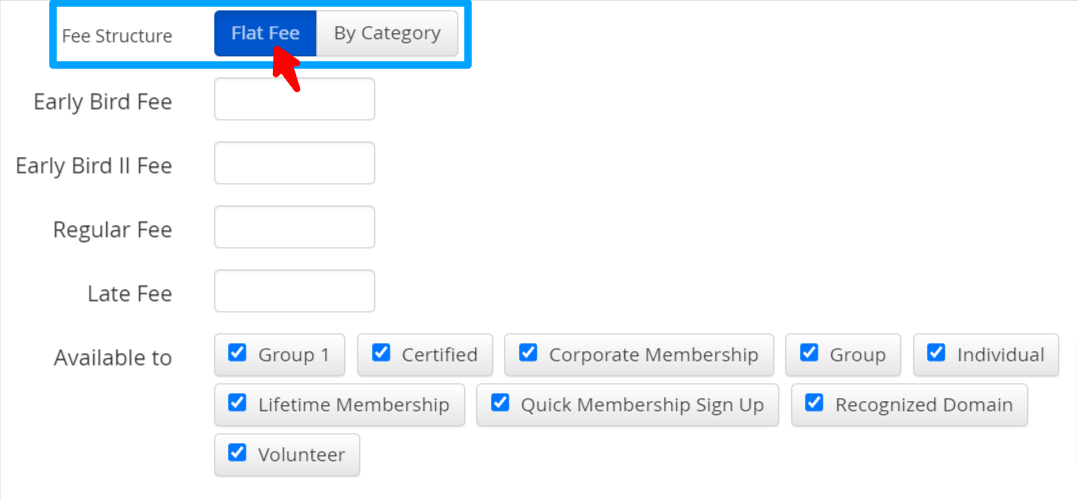This screenshot has height=500, width=1078.
Task: Uncheck the Group availability checkbox
Action: [809, 353]
